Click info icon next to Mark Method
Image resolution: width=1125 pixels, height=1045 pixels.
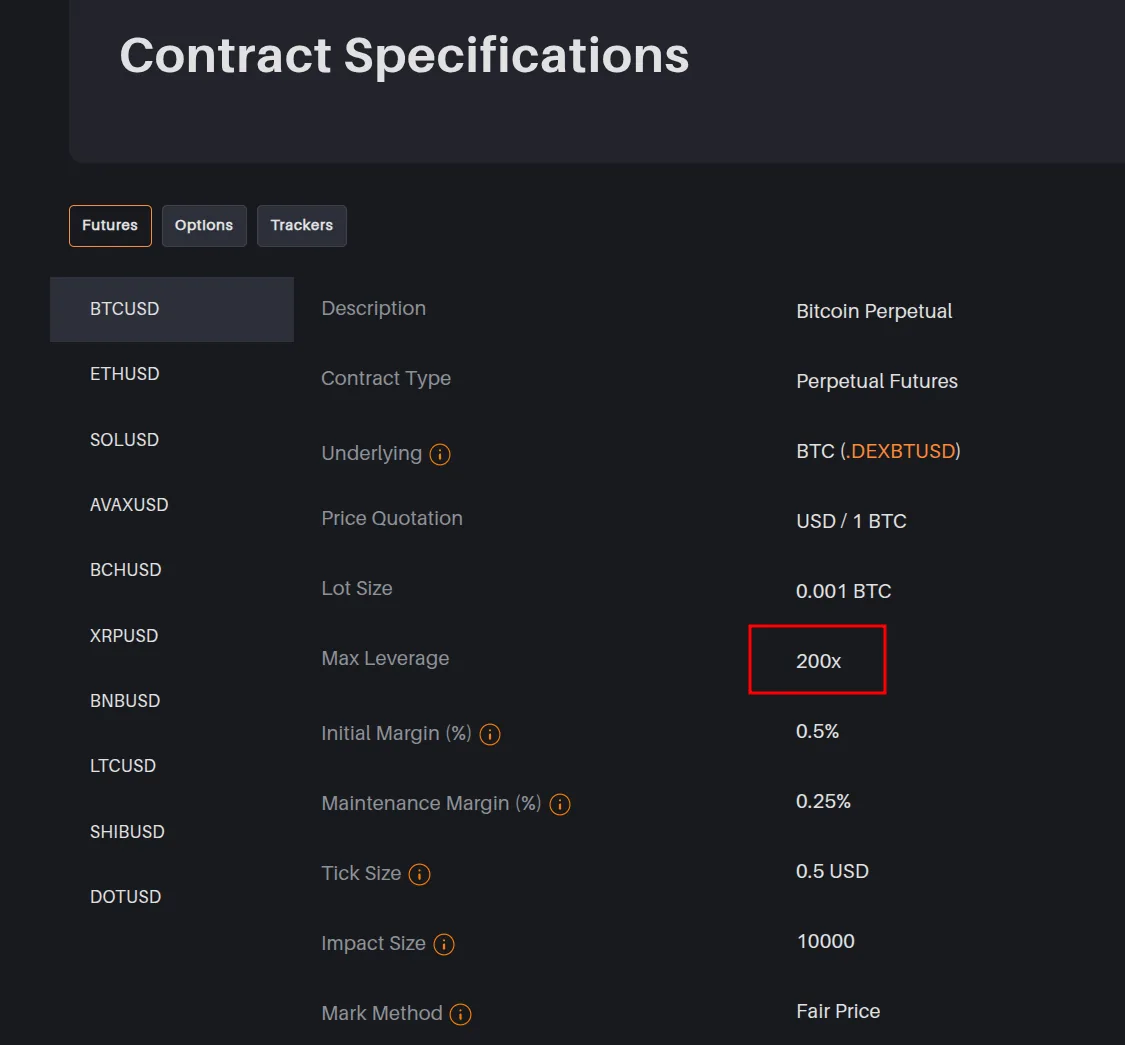pyautogui.click(x=460, y=1015)
